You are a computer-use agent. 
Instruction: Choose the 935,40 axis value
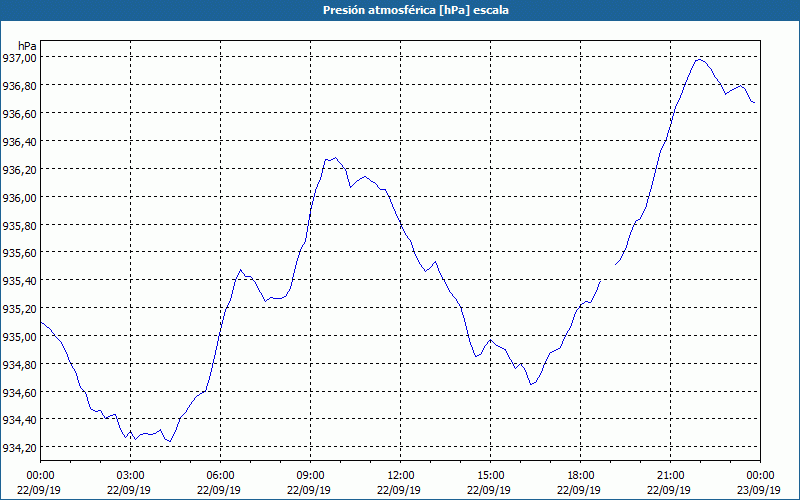coord(20,281)
